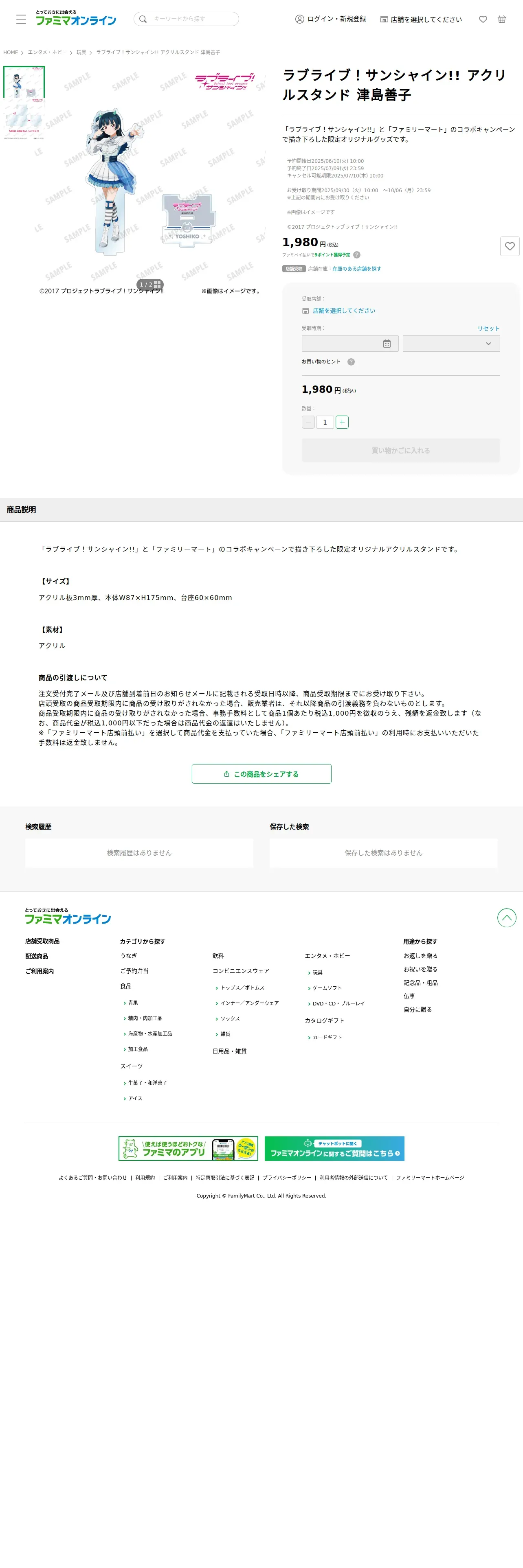Open コンビニエンスウェア category link
The image size is (523, 1568).
click(x=240, y=971)
